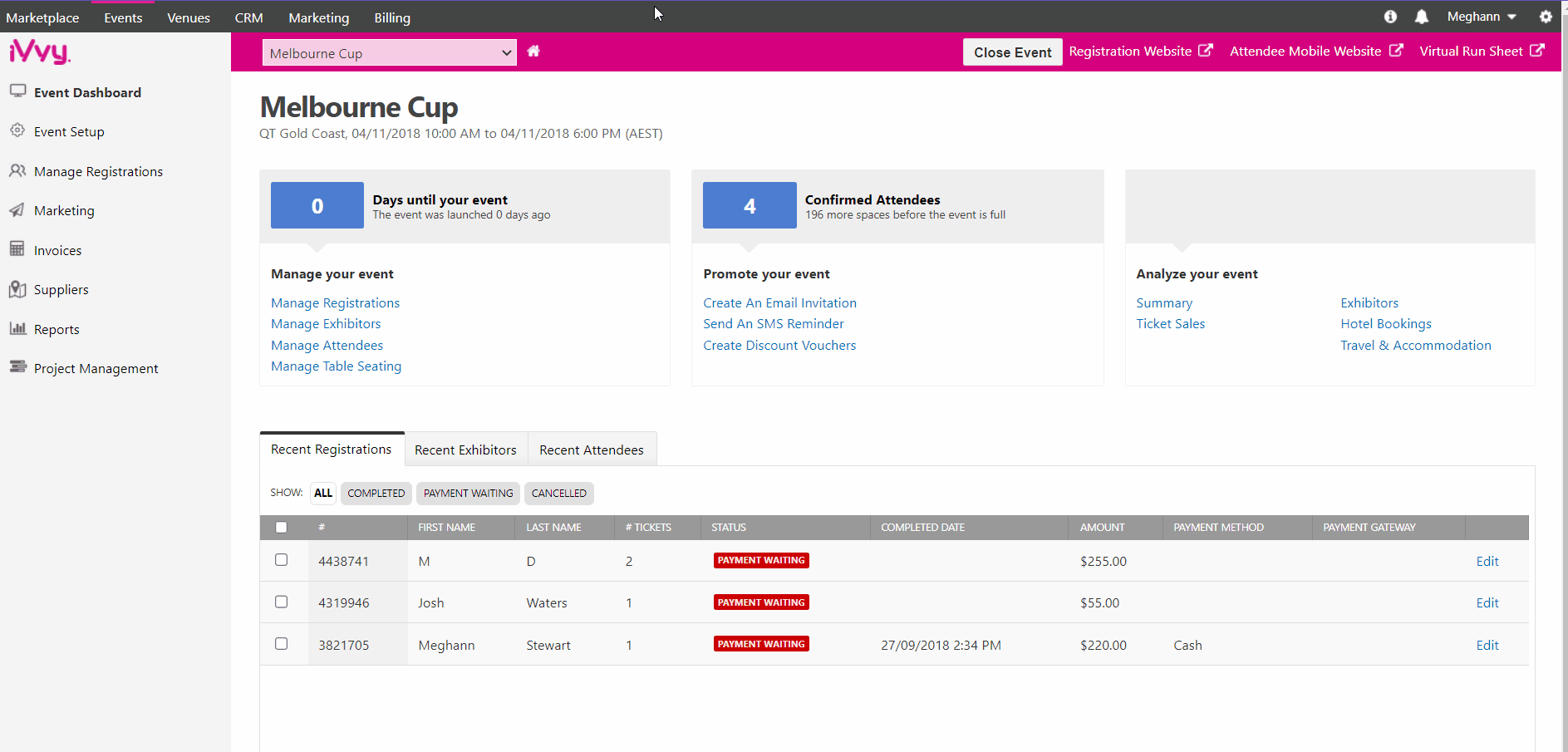This screenshot has width=1568, height=752.
Task: Open the Melbourne Cup event dropdown
Action: [389, 53]
